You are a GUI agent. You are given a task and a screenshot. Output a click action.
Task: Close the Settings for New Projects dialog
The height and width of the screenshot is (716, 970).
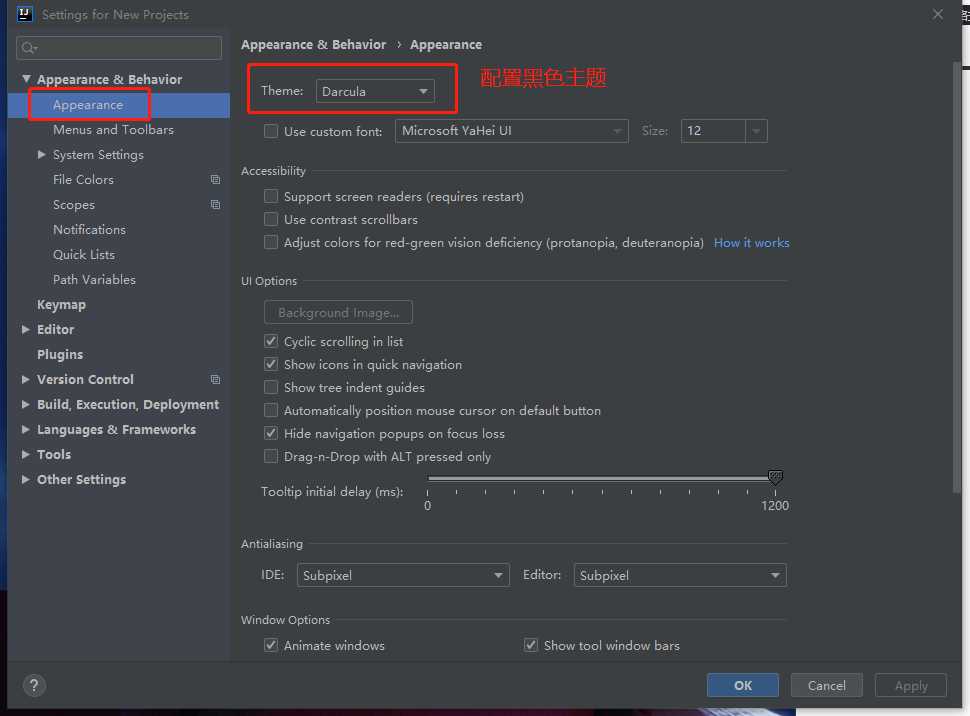(x=938, y=14)
